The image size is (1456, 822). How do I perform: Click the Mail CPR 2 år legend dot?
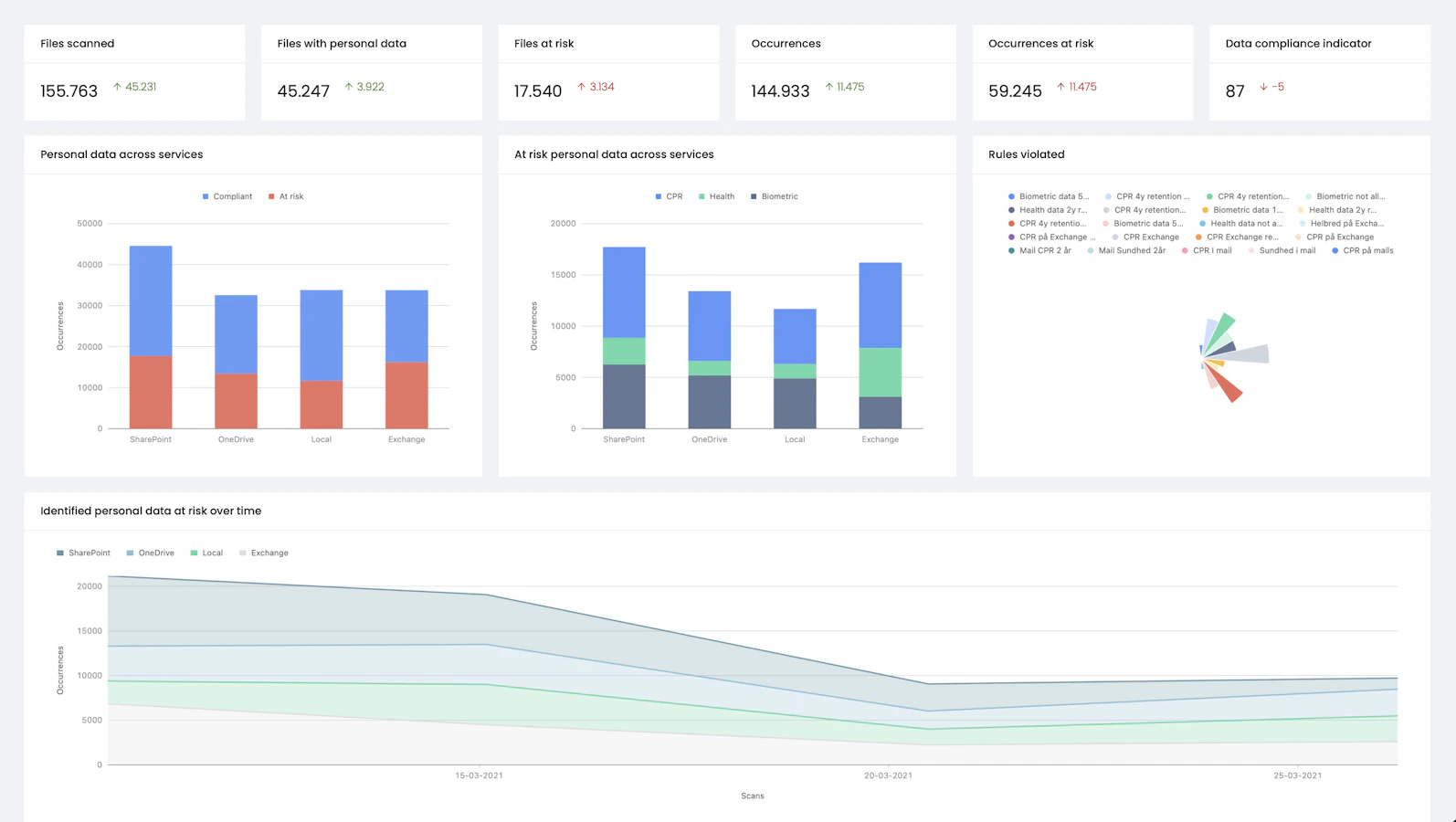(1011, 250)
